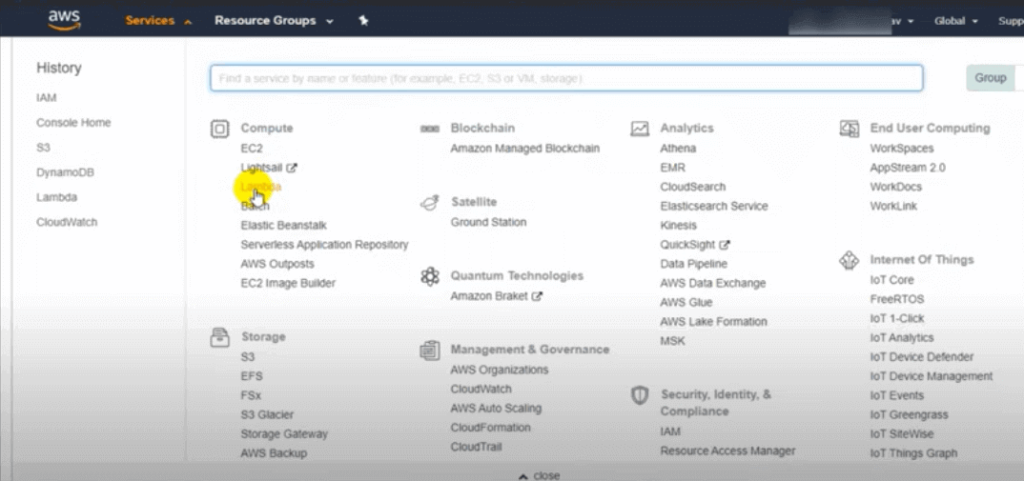Open S3 from History list

pyautogui.click(x=43, y=148)
